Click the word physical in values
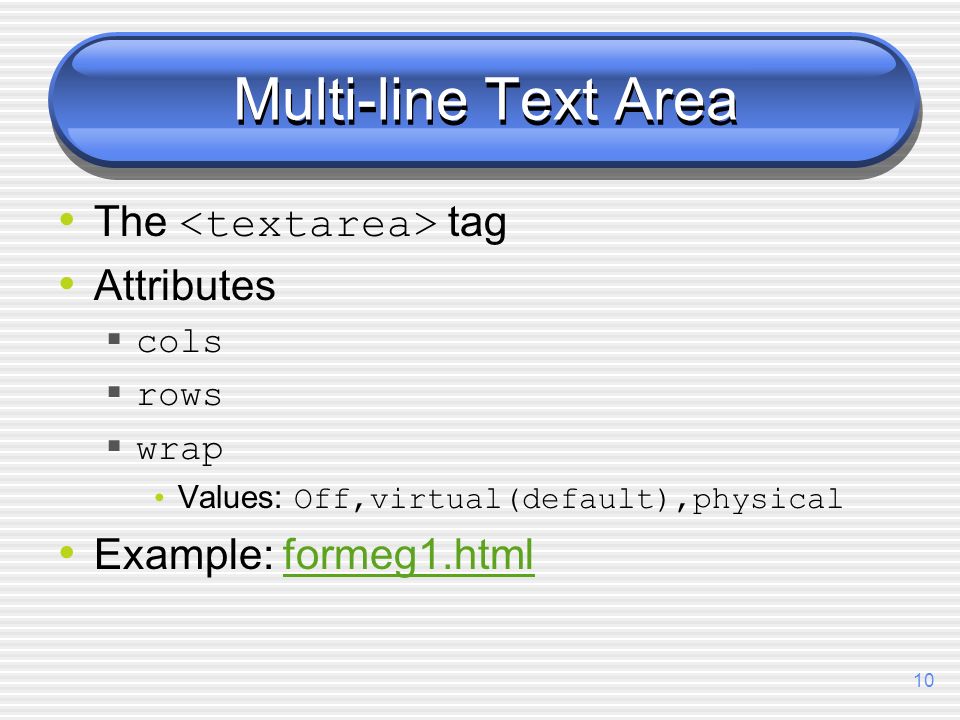Screen dimensions: 960x720 [767, 500]
